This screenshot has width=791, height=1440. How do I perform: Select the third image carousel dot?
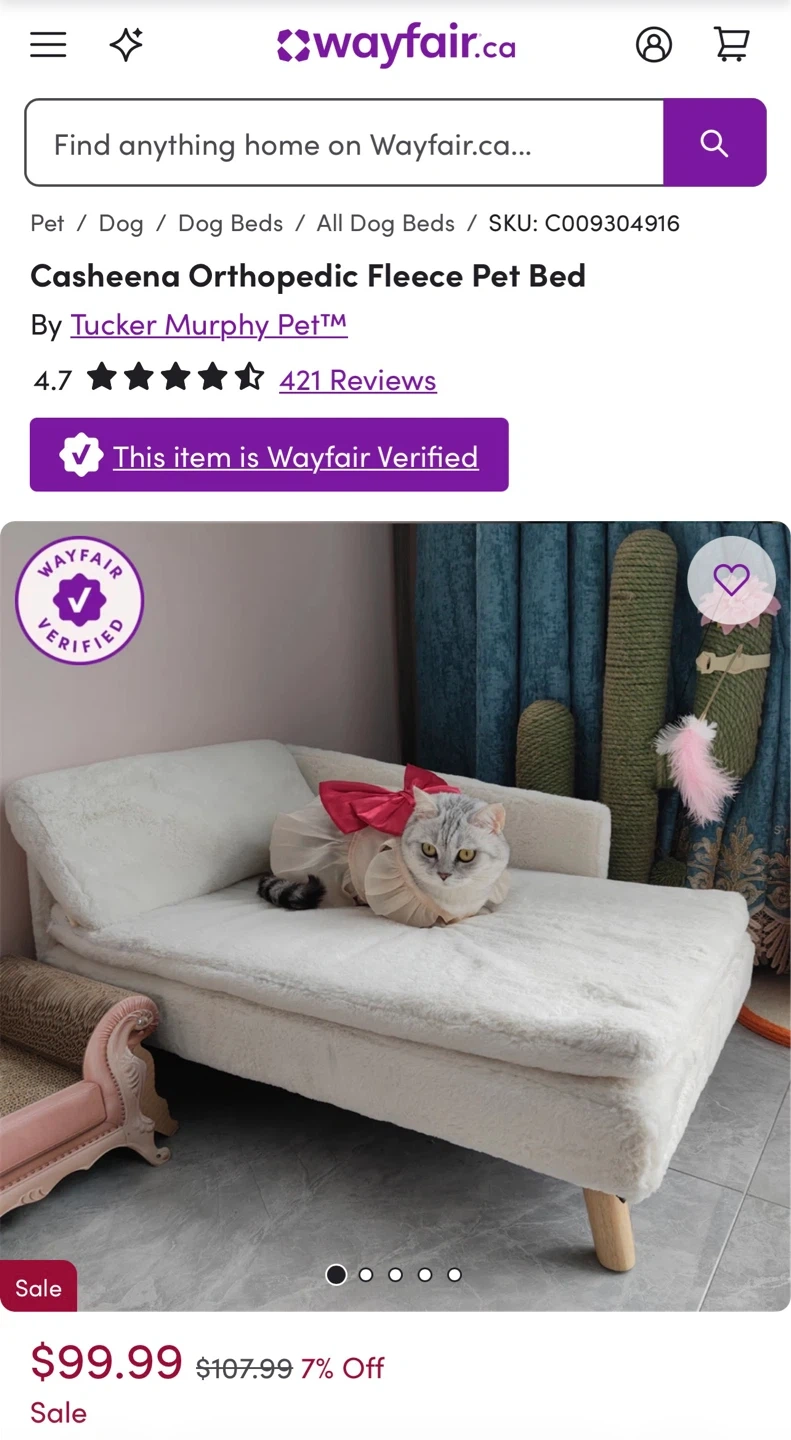396,1275
